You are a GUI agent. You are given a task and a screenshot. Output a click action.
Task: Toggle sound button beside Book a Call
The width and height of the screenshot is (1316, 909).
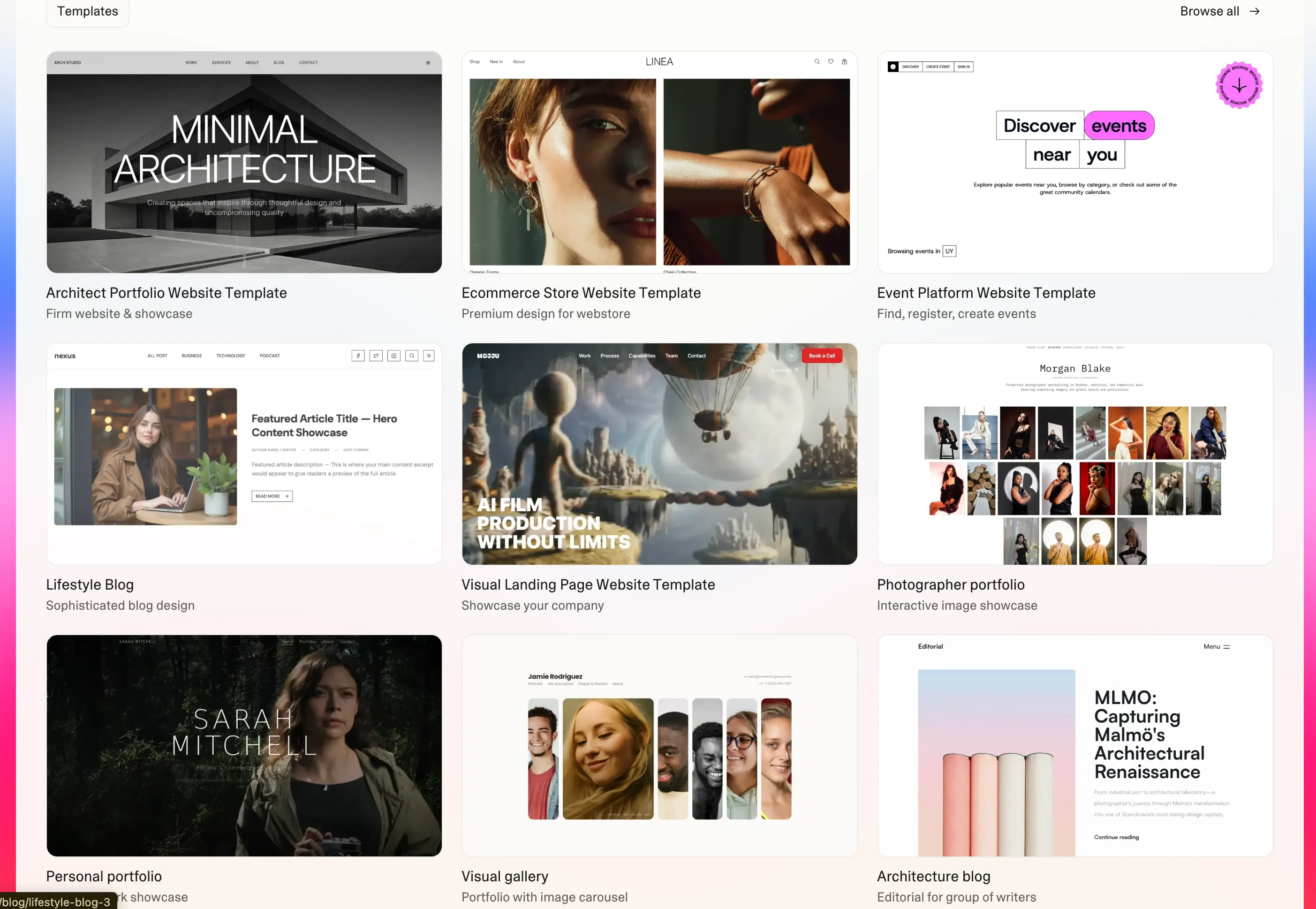pos(792,356)
